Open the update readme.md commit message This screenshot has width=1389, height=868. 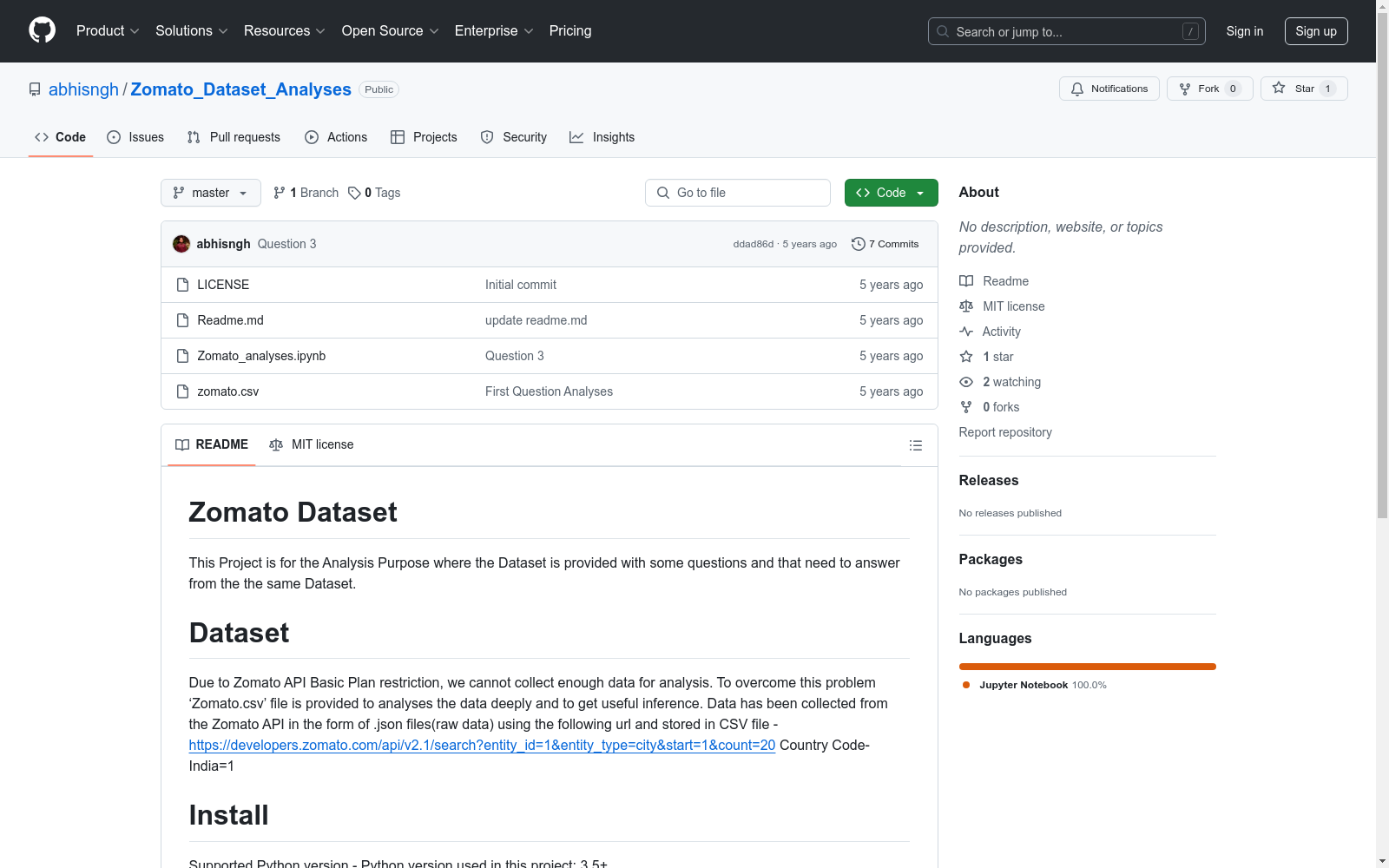coord(537,320)
